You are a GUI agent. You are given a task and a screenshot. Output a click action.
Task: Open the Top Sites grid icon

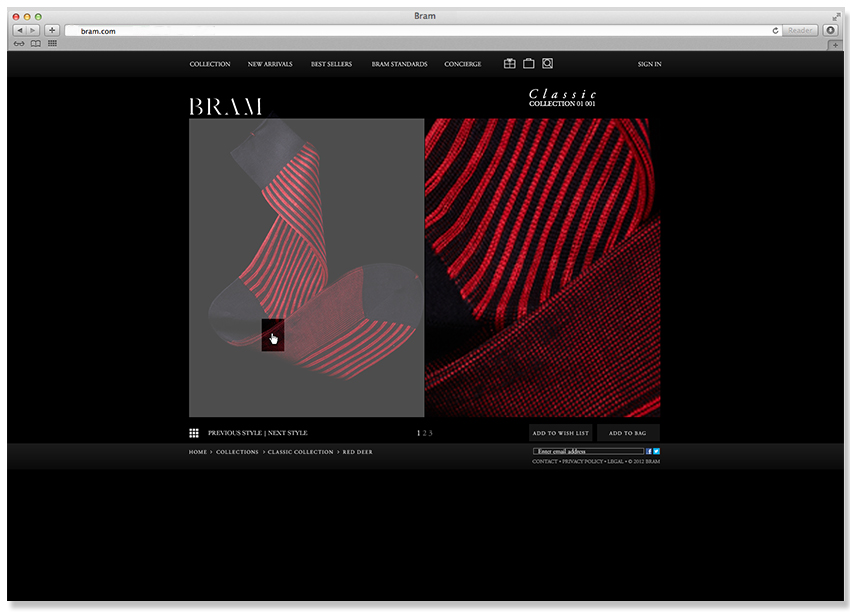[52, 43]
